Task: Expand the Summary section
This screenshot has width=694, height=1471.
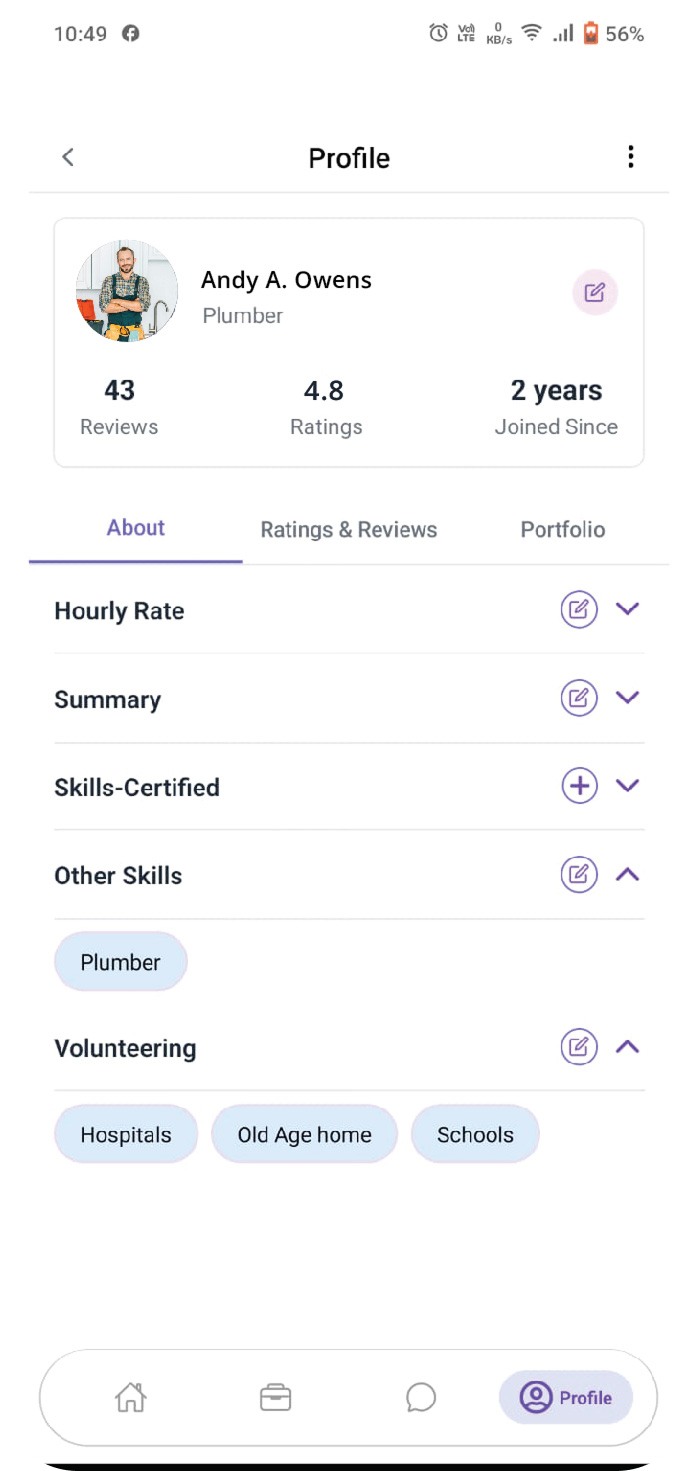Action: click(x=627, y=697)
